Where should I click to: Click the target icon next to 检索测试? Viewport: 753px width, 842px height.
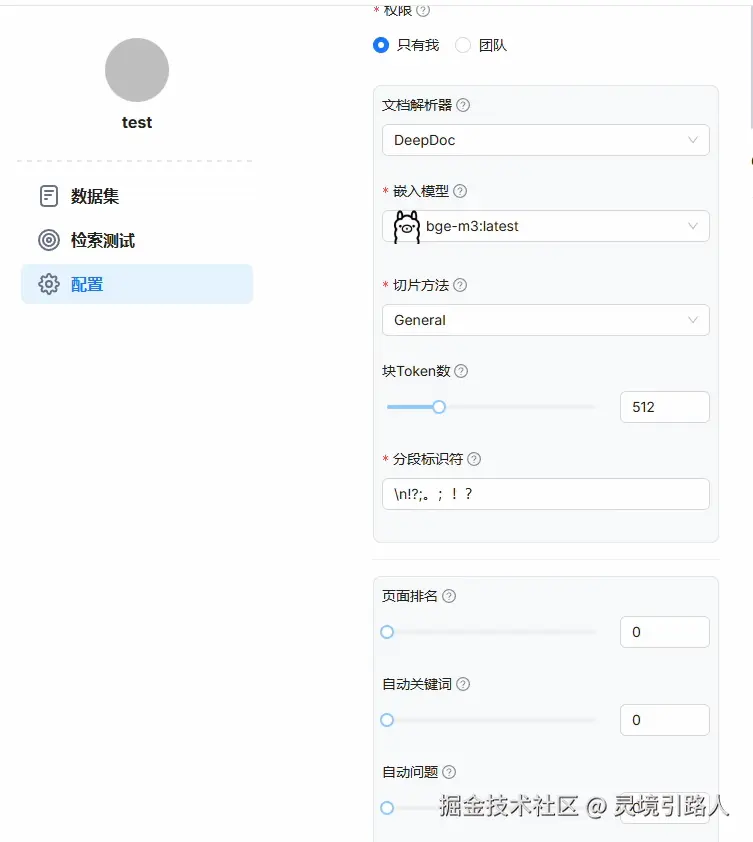pos(48,240)
